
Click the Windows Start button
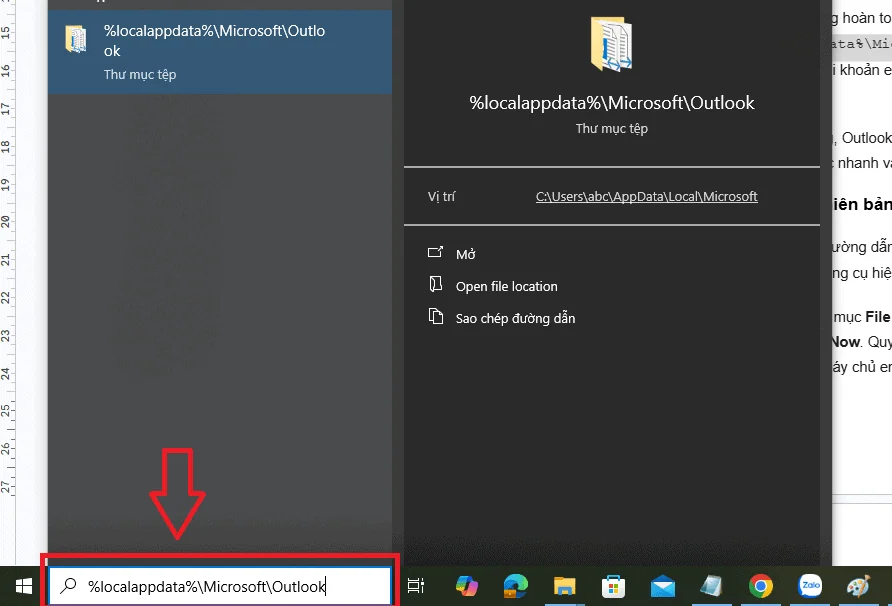pos(23,586)
